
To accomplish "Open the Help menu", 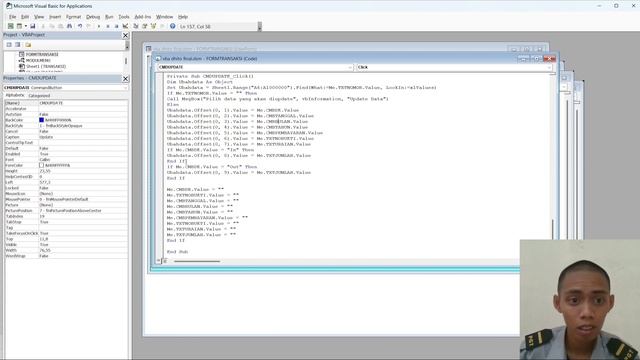I will tap(183, 17).
